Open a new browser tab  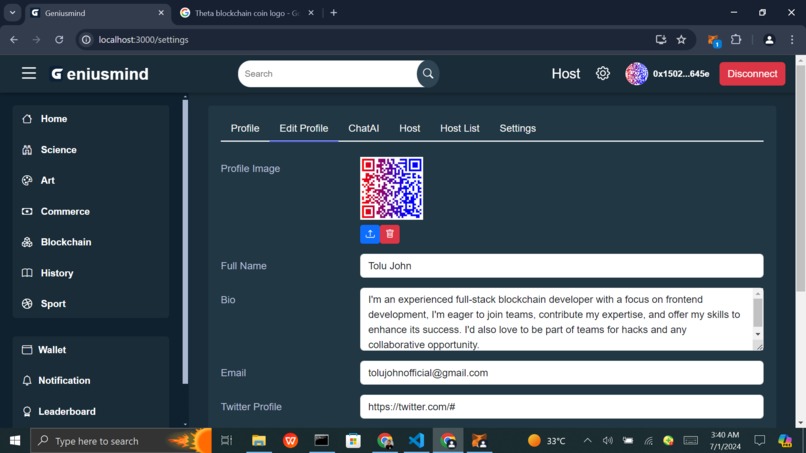(334, 13)
